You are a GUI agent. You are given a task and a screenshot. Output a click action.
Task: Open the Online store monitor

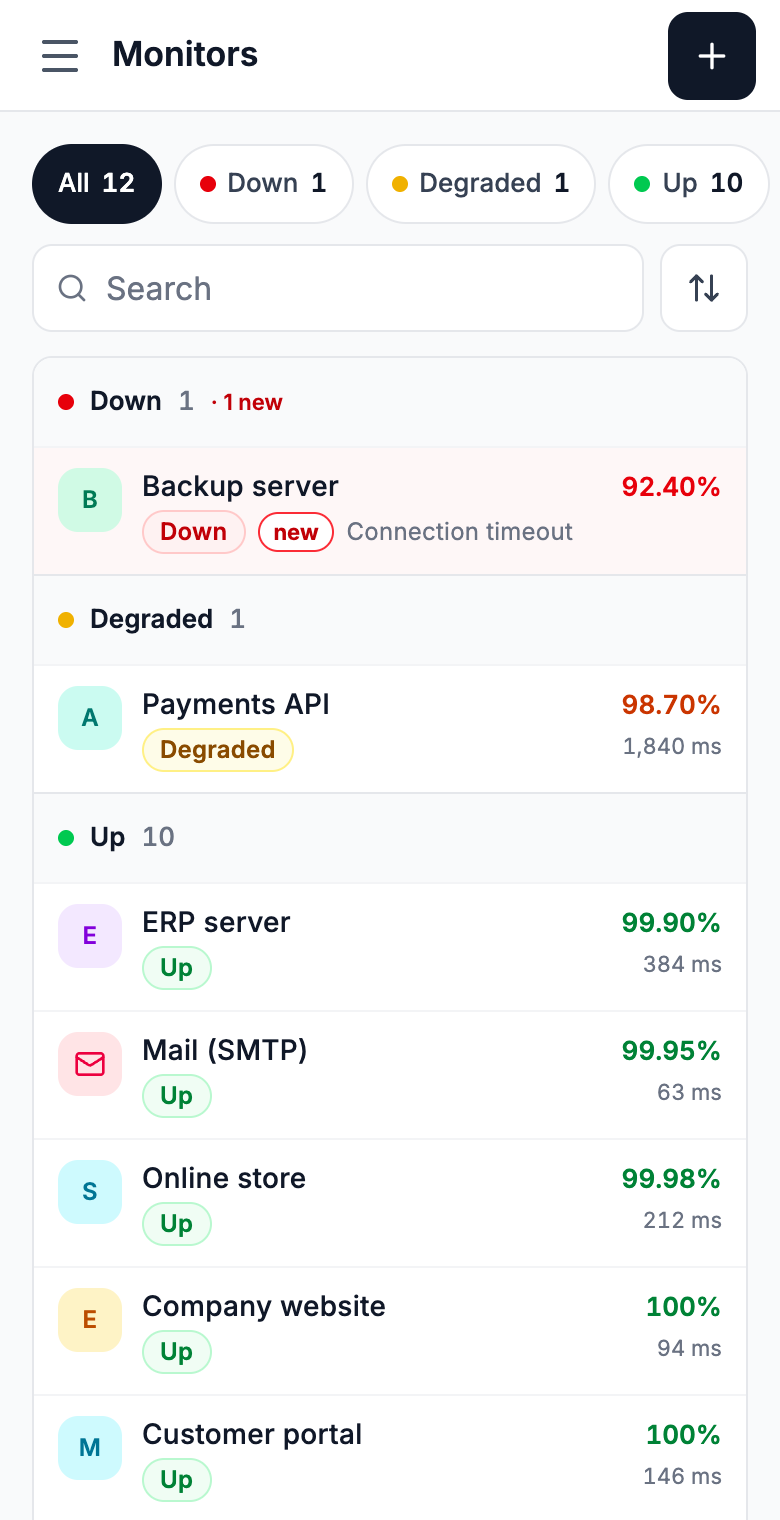pos(390,1203)
